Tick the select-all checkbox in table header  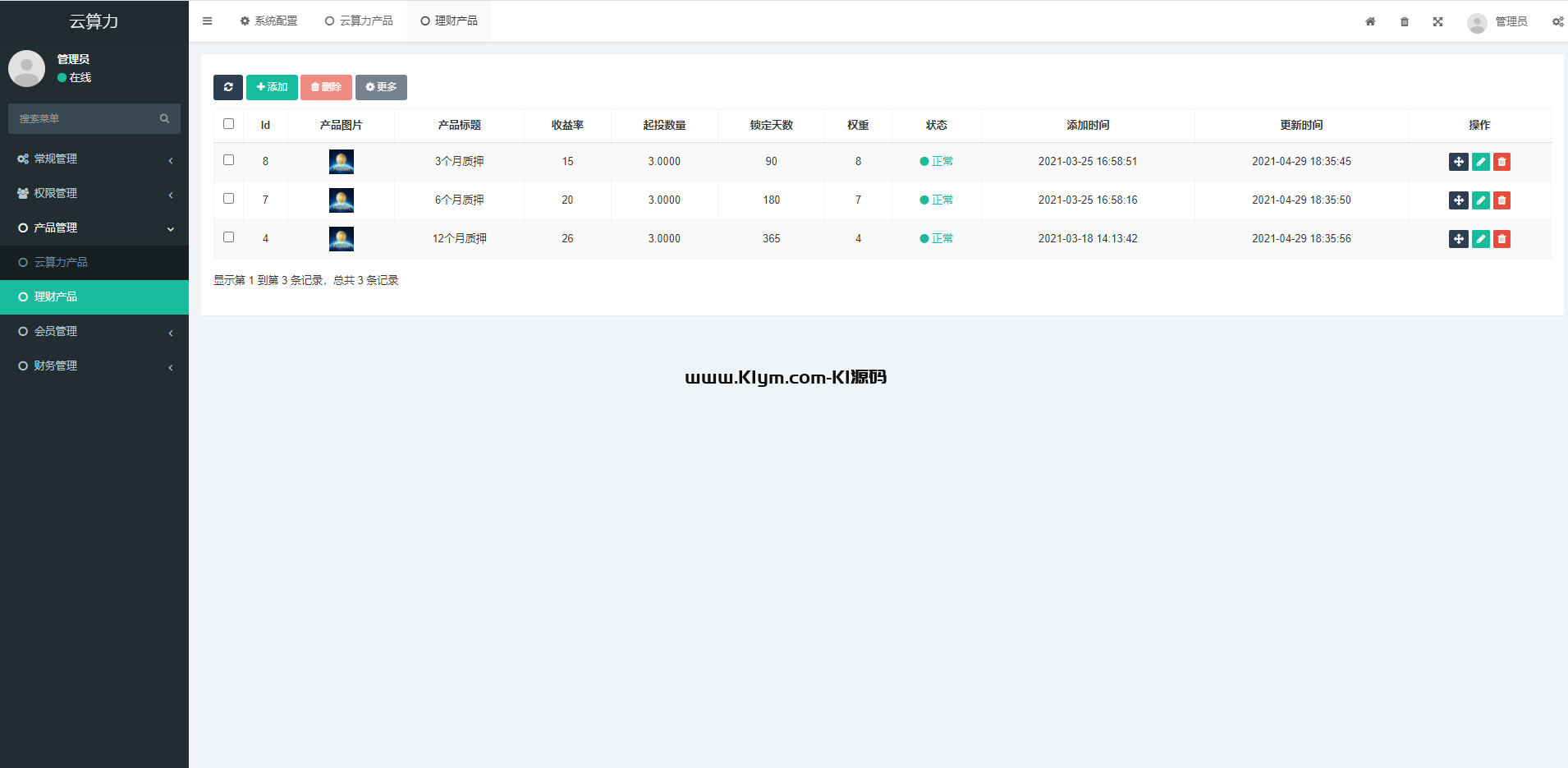[229, 124]
